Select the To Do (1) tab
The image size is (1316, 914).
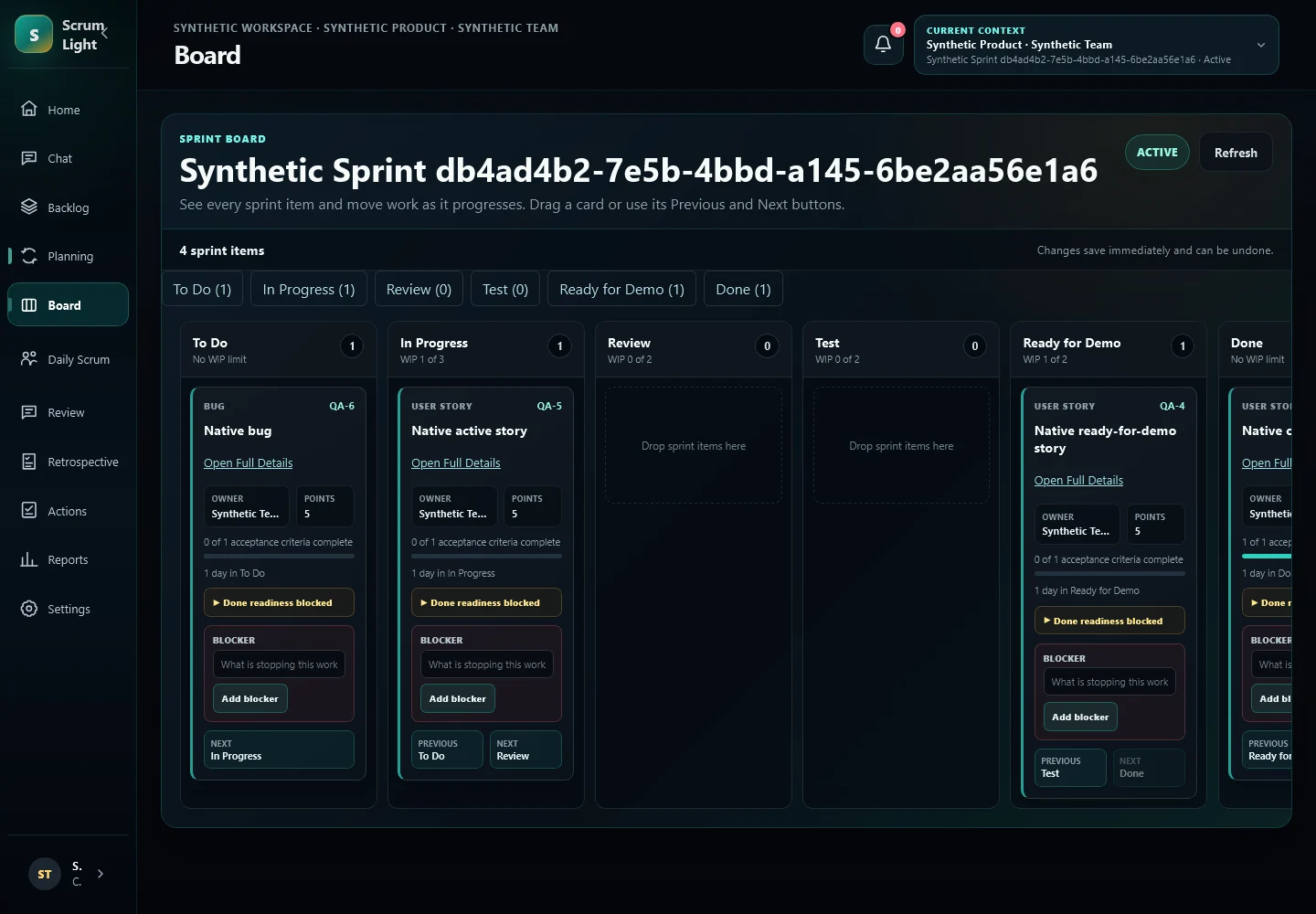(x=202, y=289)
